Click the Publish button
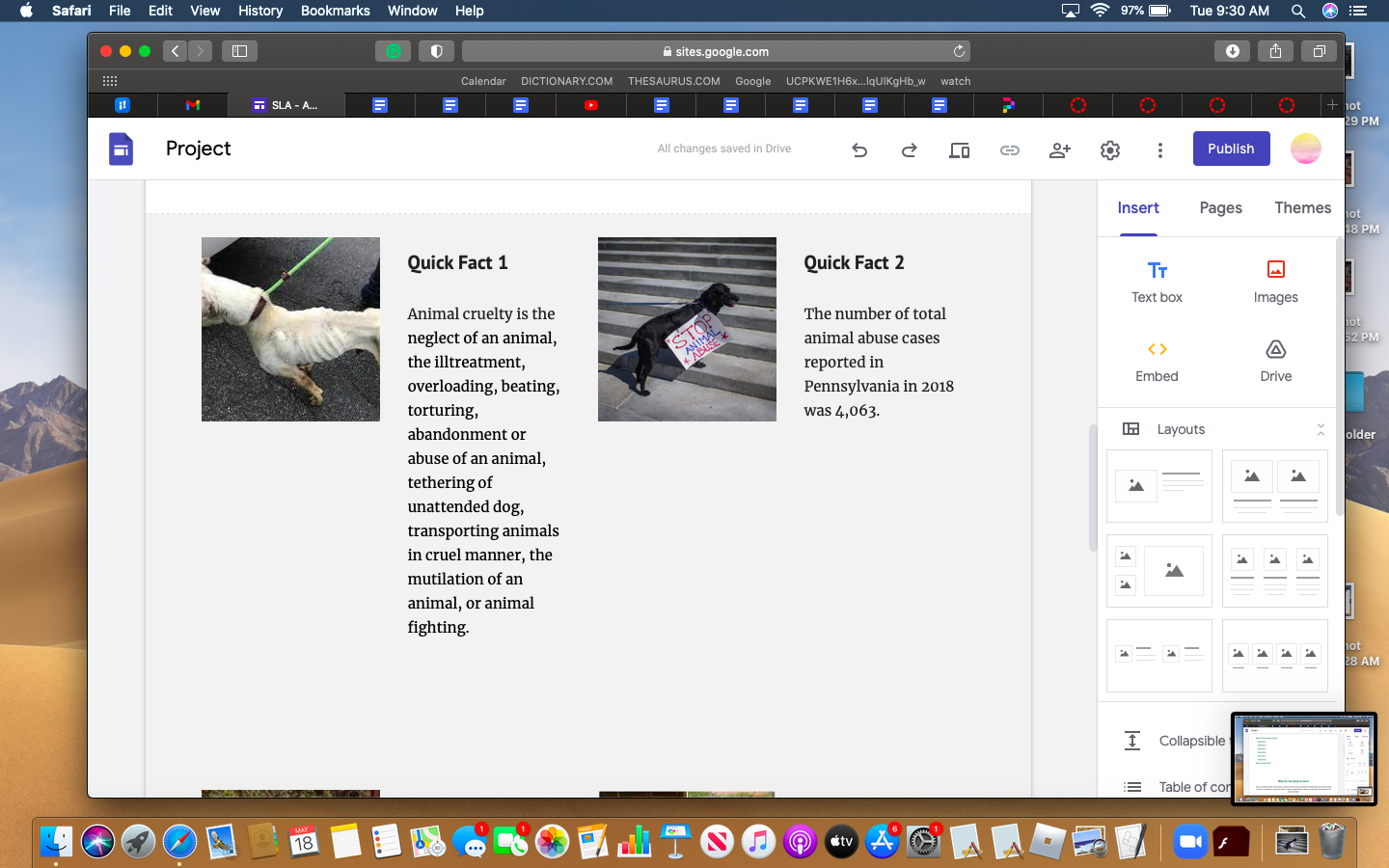The width and height of the screenshot is (1389, 868). pos(1231,149)
